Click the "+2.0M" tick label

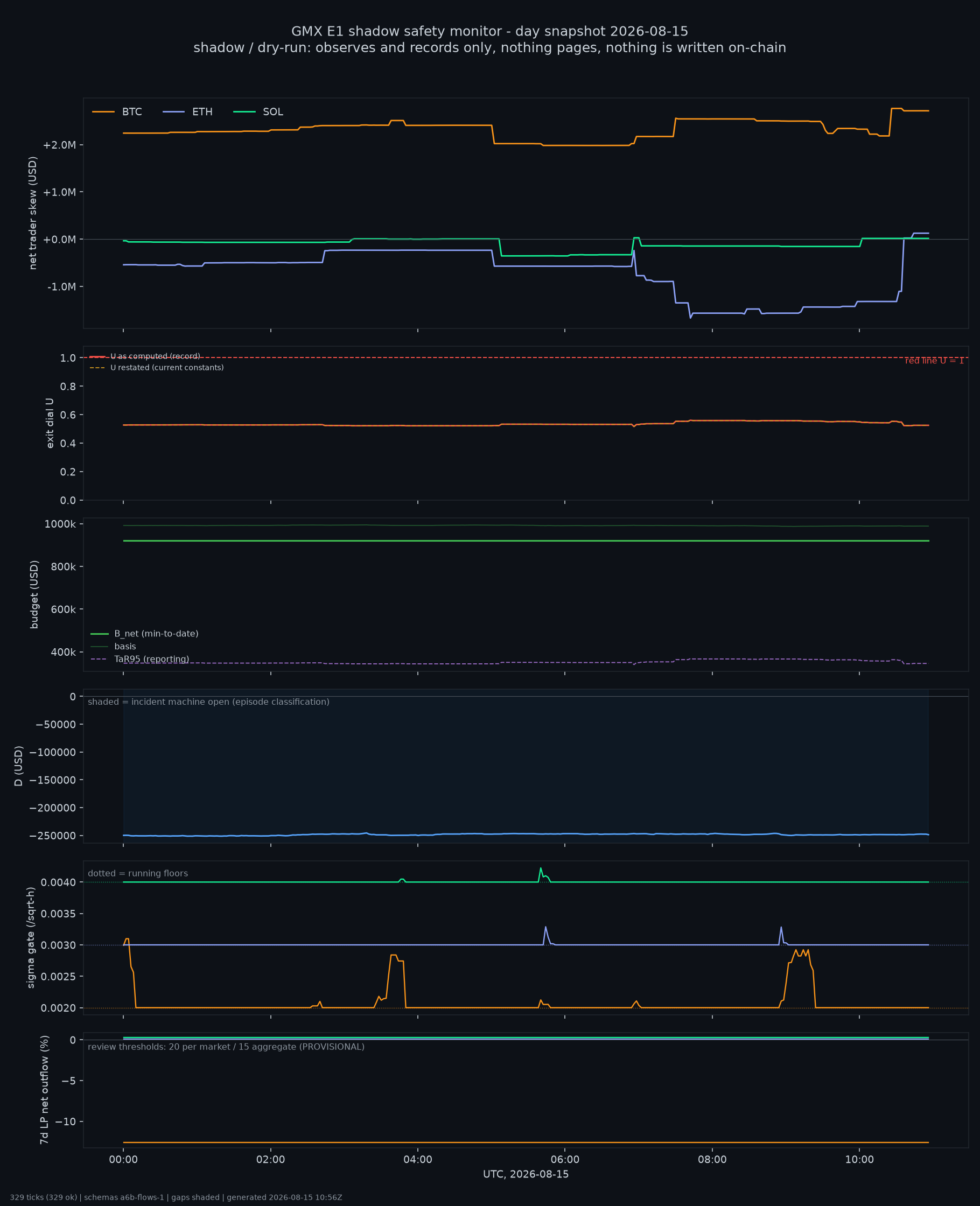[59, 145]
